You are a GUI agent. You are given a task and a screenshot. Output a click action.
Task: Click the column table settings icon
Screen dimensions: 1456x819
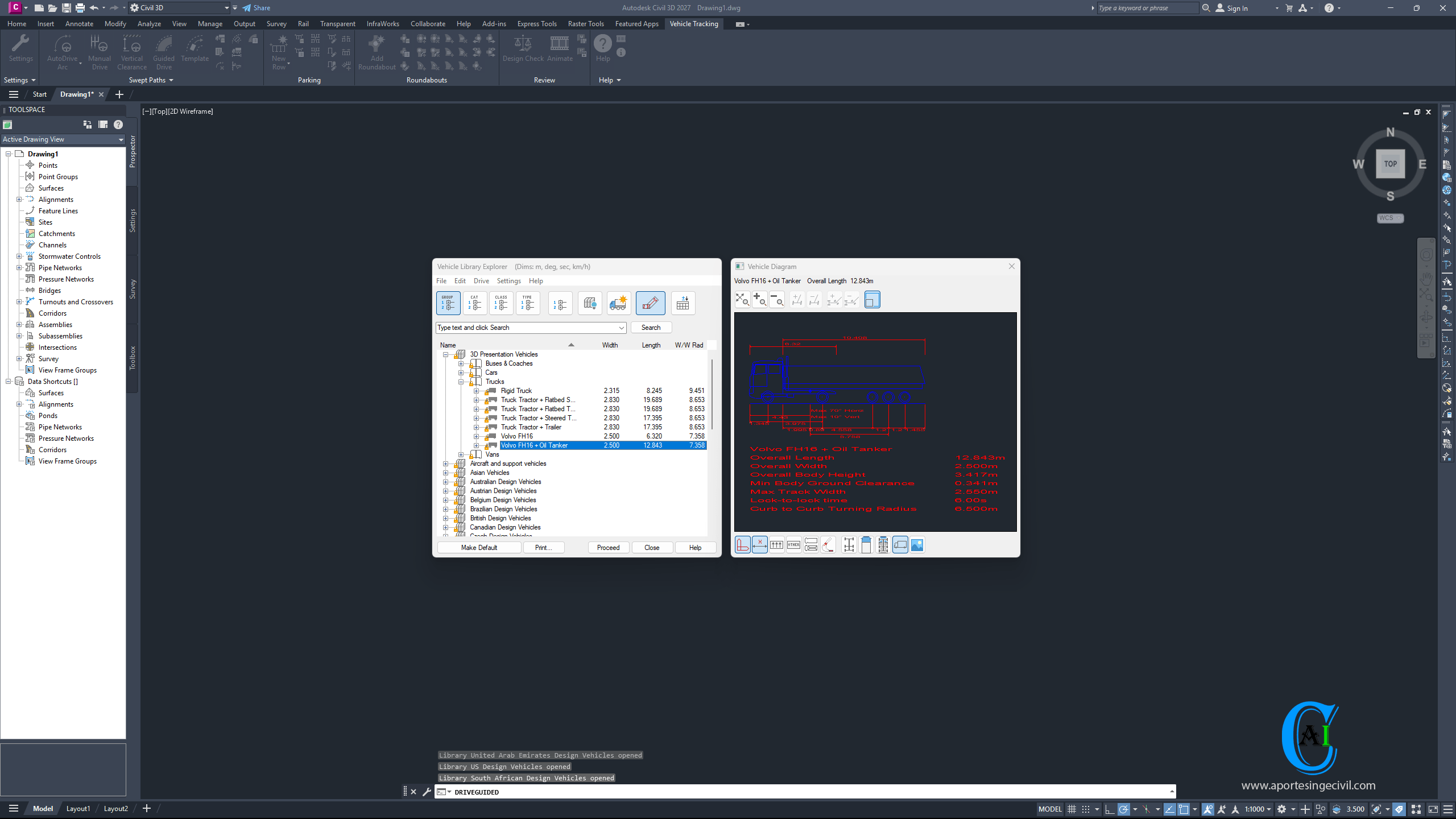(682, 303)
